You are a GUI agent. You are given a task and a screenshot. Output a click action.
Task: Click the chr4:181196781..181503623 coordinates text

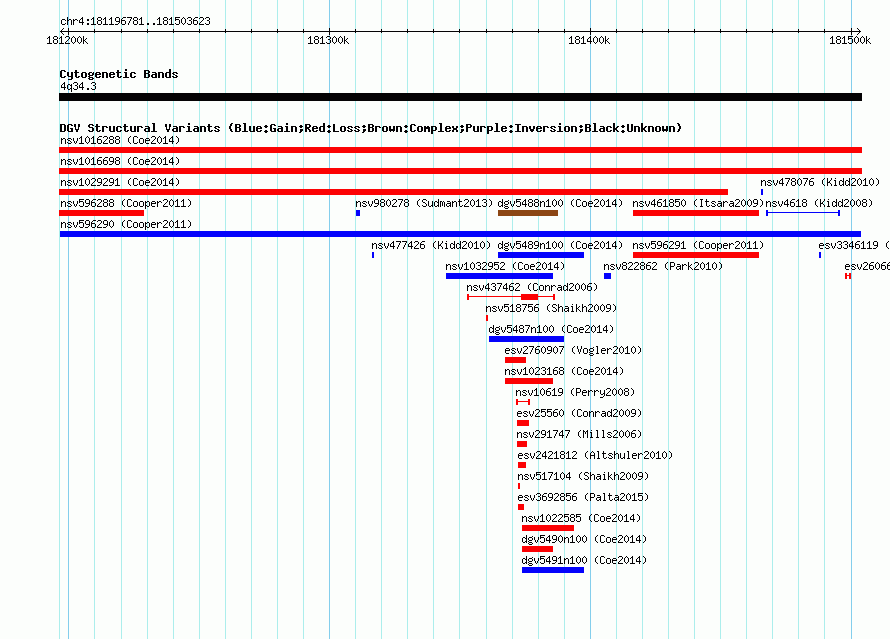tap(135, 22)
